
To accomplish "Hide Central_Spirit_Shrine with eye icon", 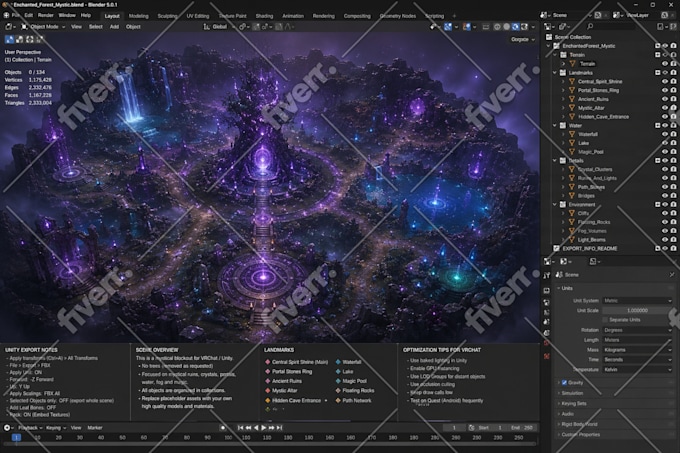I will pos(664,81).
